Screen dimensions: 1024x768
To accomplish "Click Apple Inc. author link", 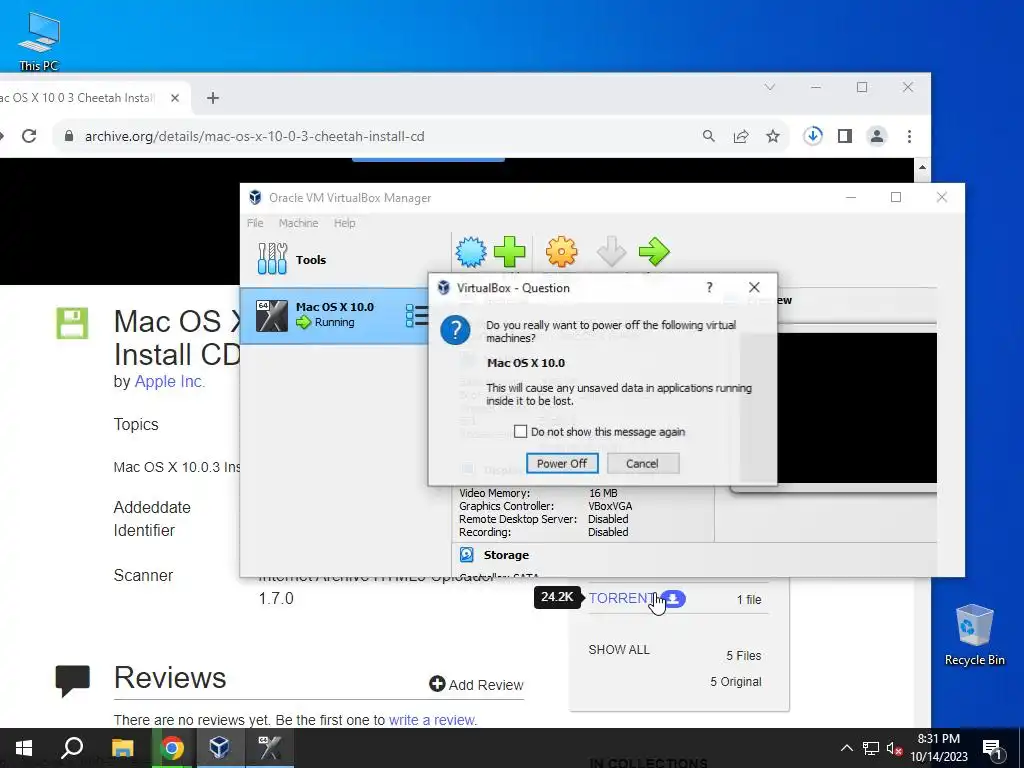I will coord(170,381).
